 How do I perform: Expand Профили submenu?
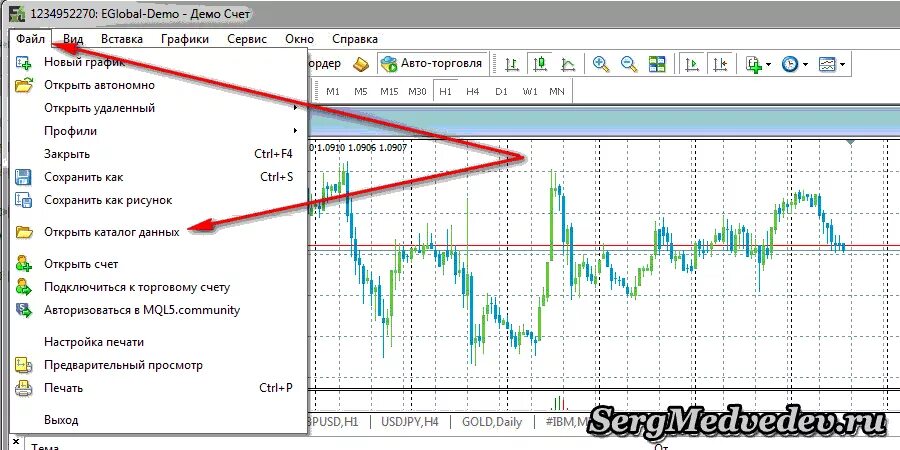click(x=296, y=131)
